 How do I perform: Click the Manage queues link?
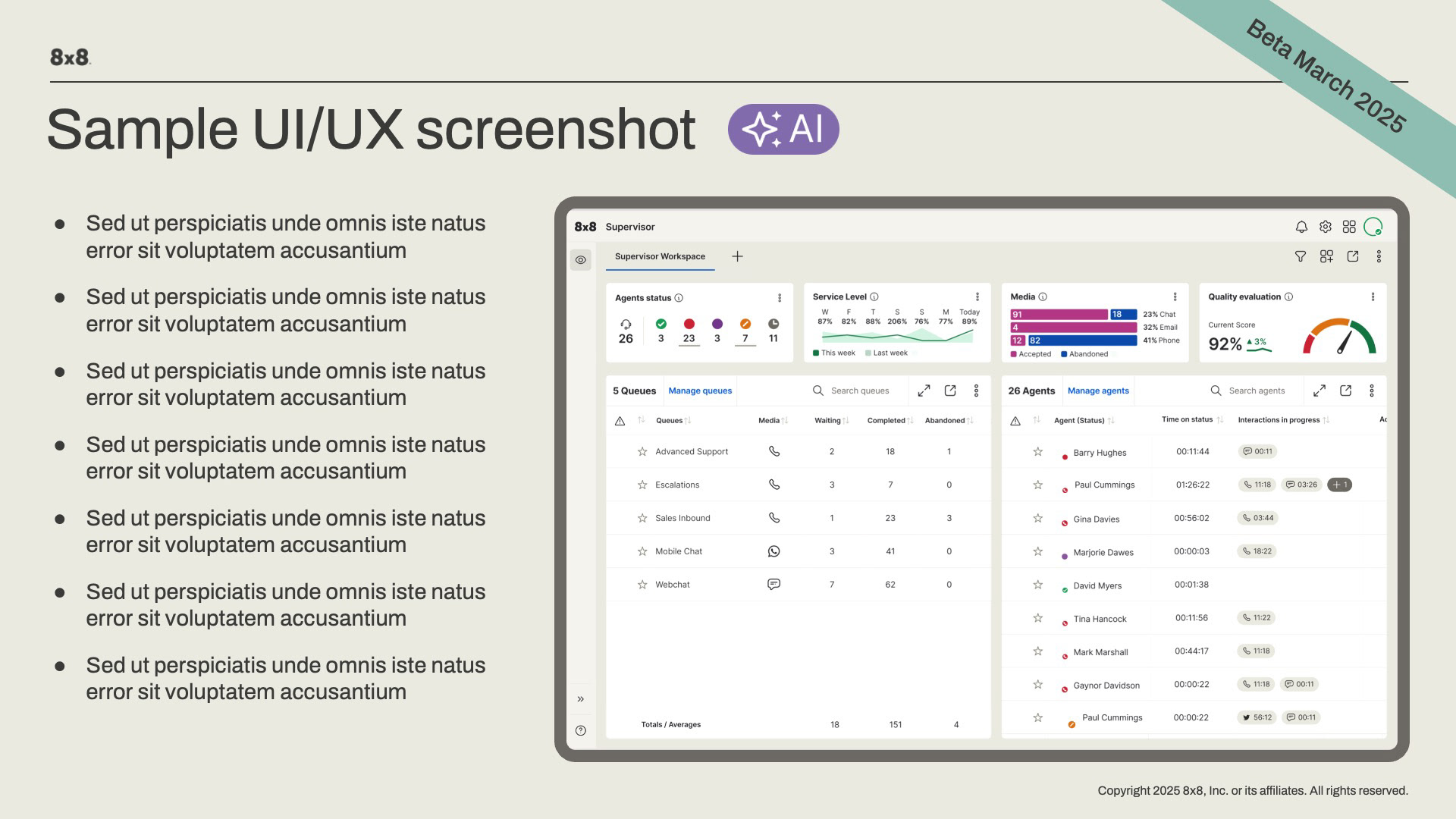[700, 391]
